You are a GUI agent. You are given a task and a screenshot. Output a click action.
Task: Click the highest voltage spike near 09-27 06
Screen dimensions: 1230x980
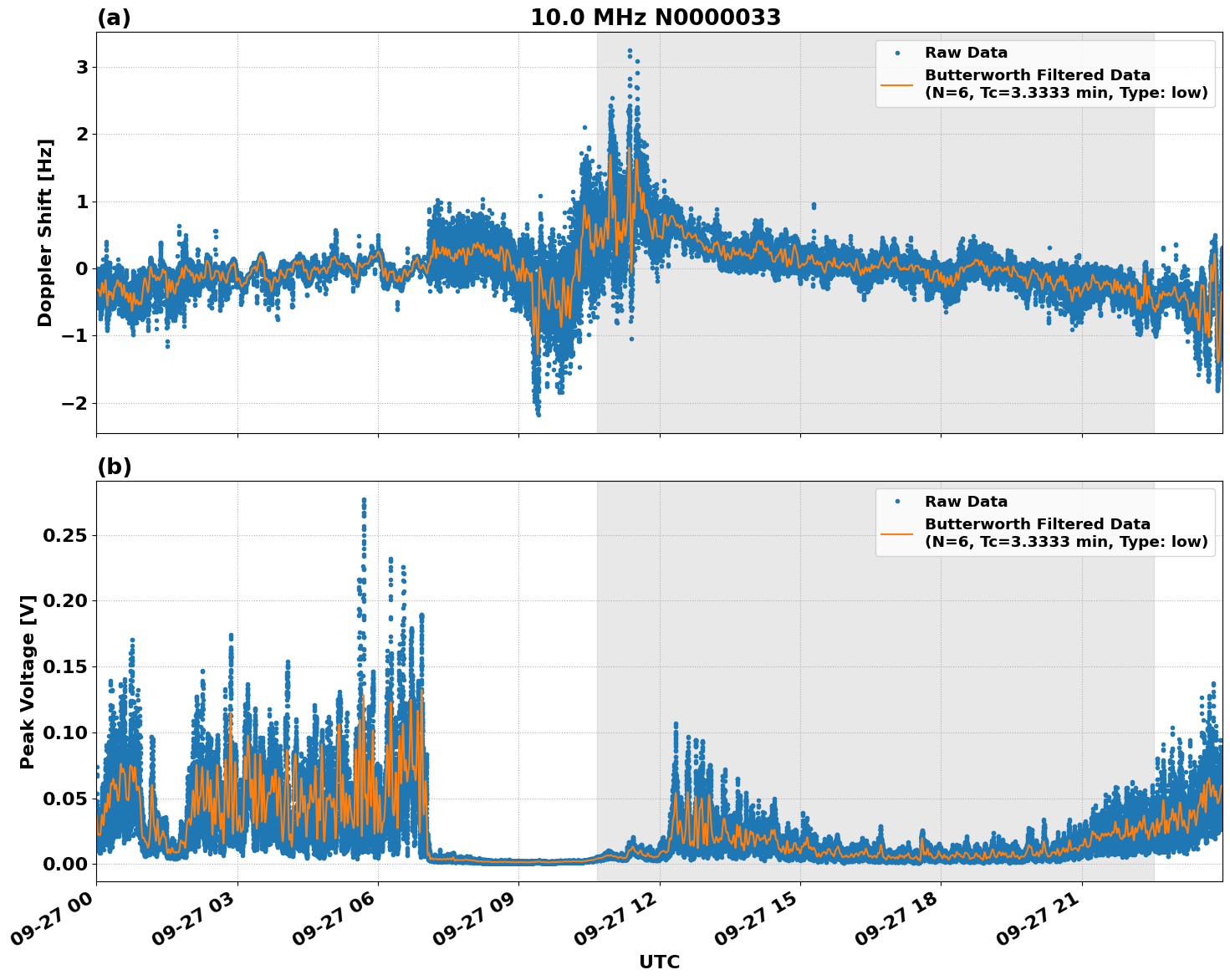[363, 500]
